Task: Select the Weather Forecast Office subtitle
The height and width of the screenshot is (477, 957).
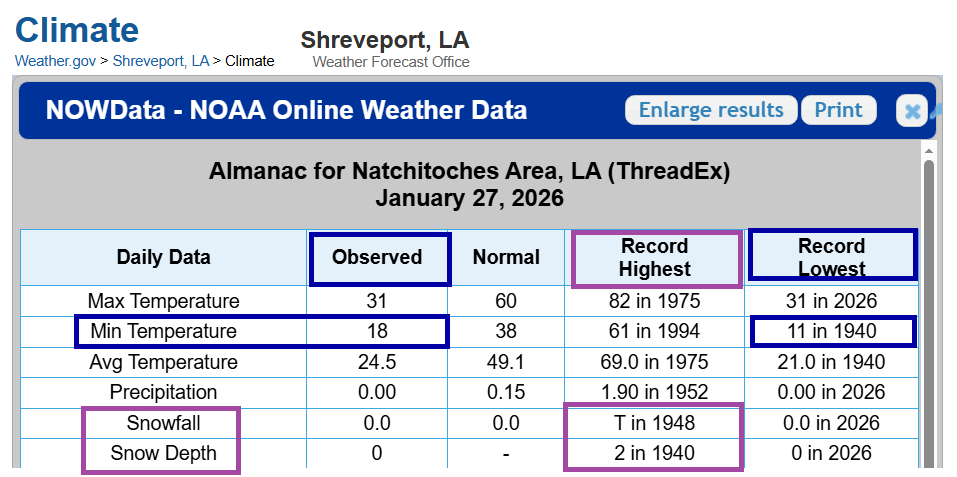Action: click(x=391, y=62)
